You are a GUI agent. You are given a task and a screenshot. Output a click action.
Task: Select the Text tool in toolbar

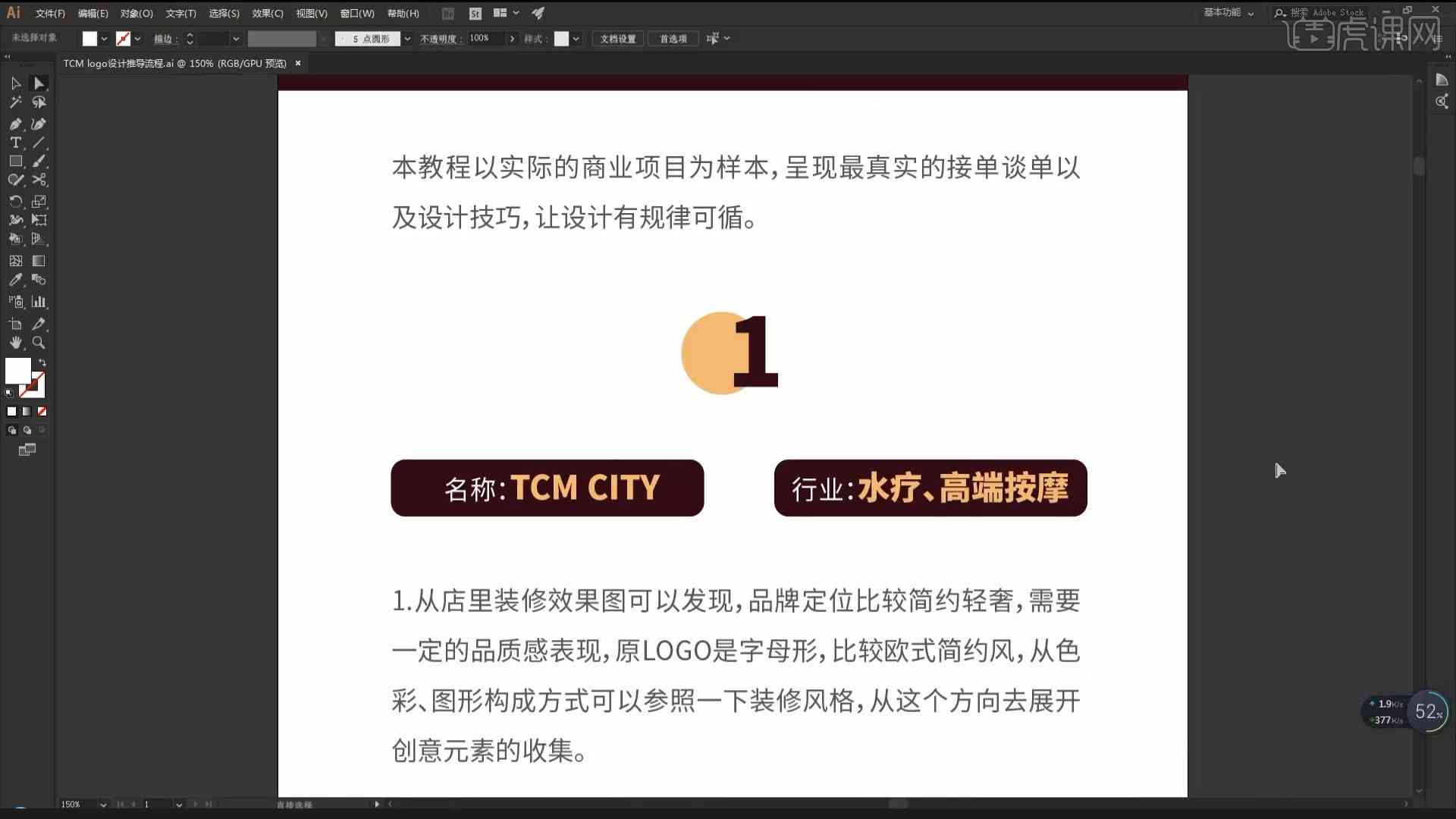coord(15,142)
